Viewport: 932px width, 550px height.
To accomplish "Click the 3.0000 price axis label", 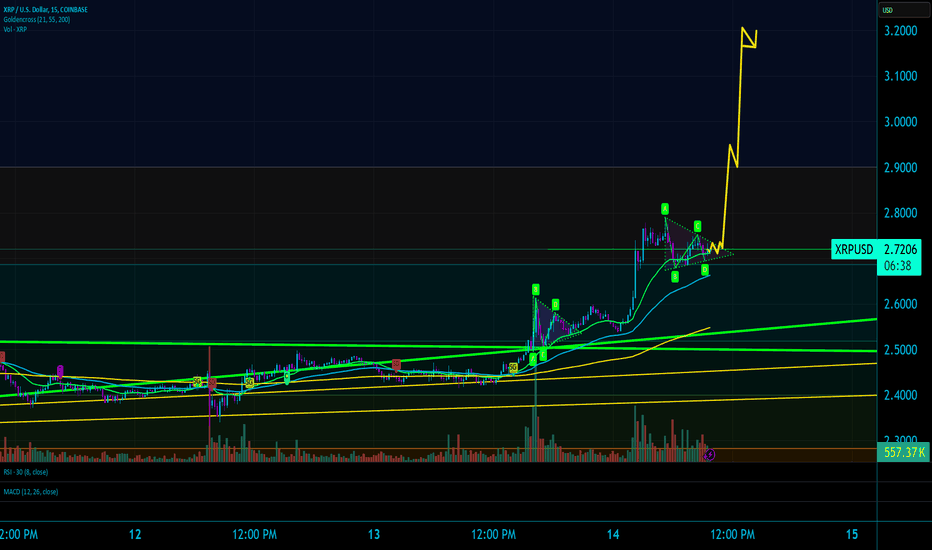I will (900, 122).
